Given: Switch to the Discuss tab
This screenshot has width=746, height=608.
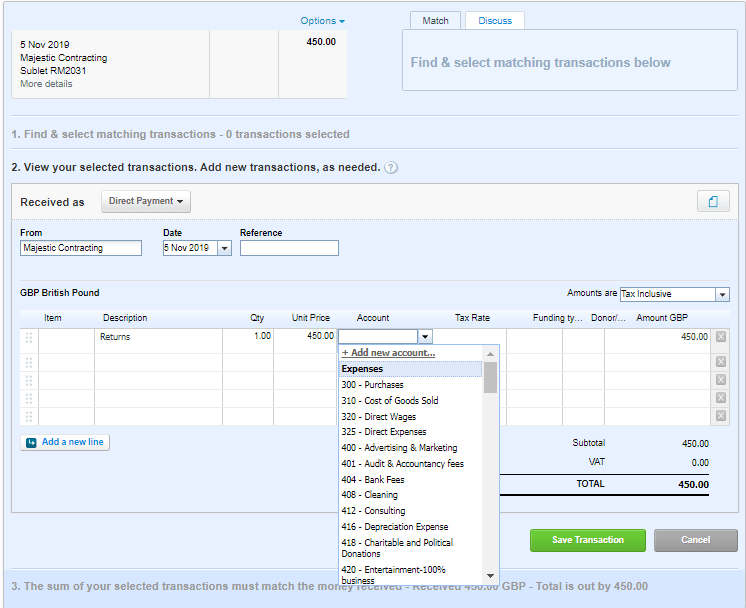Looking at the screenshot, I should tap(495, 21).
